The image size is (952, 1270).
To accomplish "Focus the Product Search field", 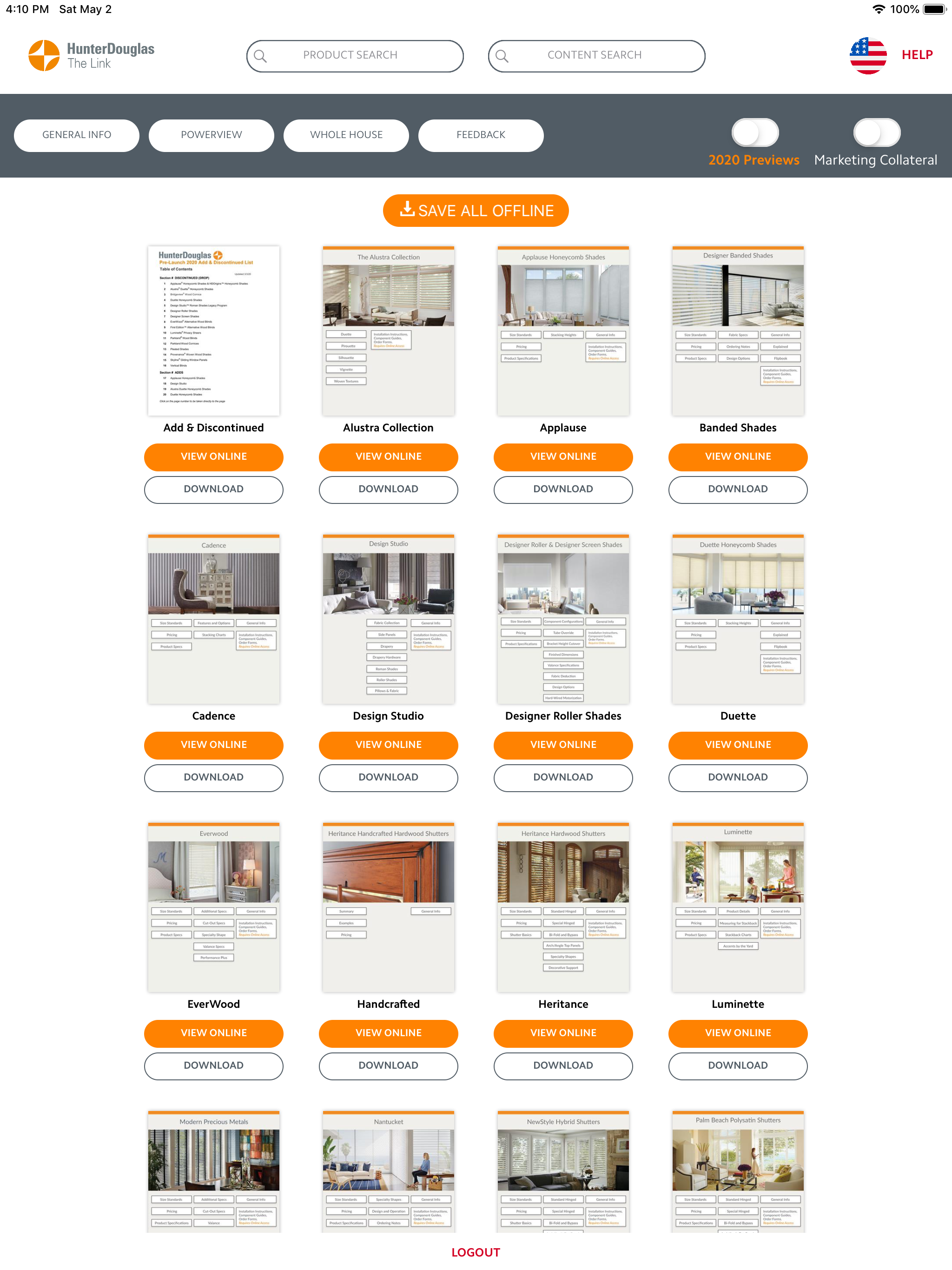I will (355, 56).
